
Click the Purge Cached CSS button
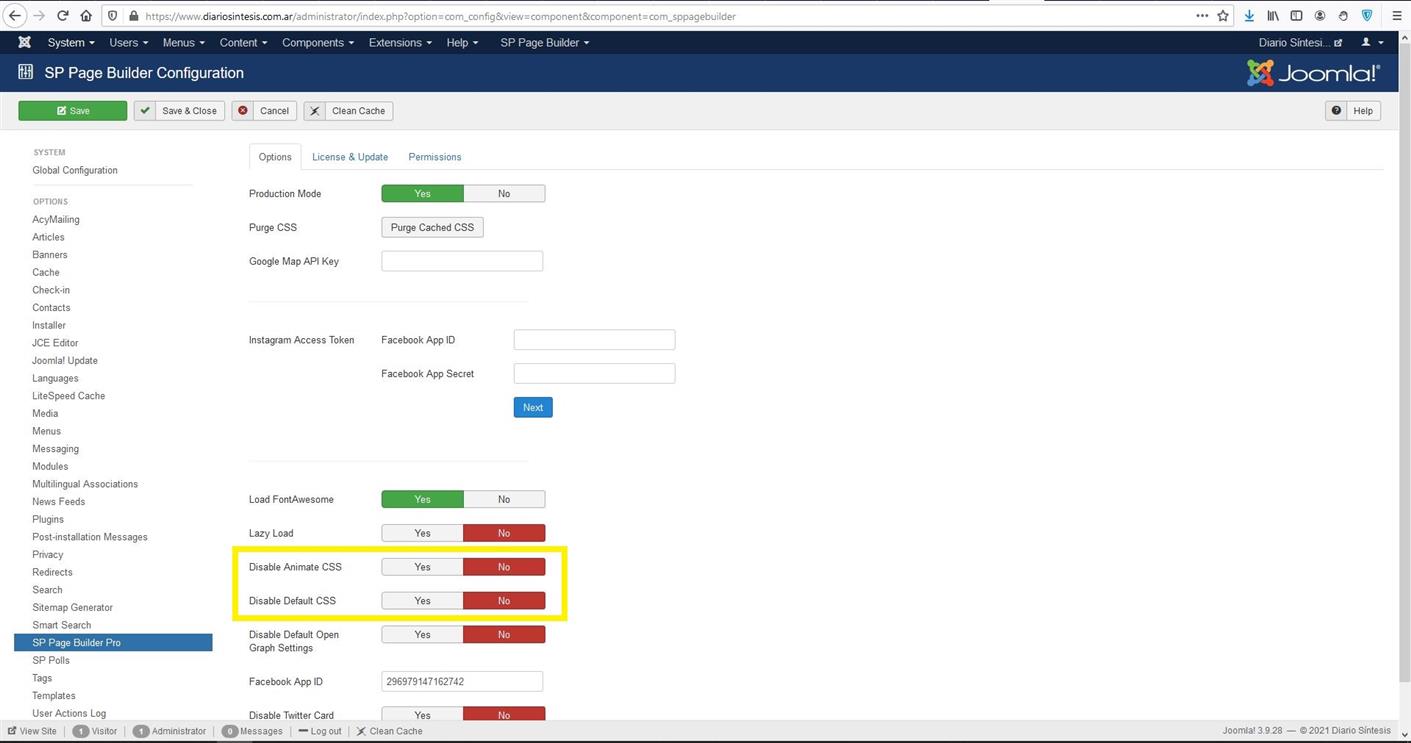click(432, 228)
